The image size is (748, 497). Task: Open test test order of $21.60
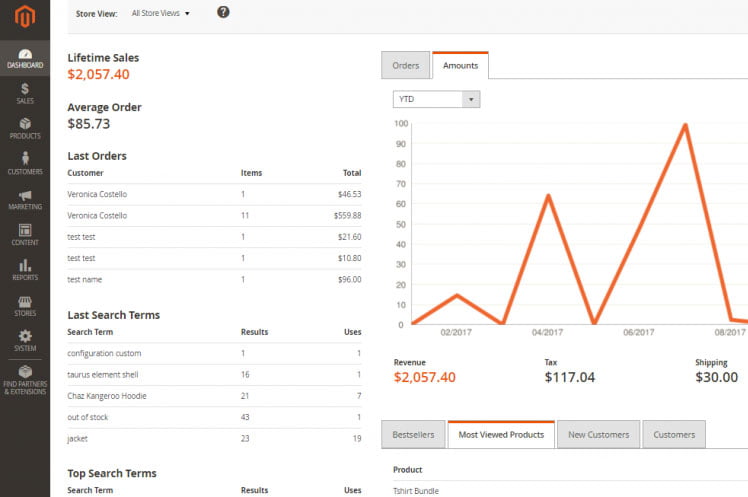(214, 237)
